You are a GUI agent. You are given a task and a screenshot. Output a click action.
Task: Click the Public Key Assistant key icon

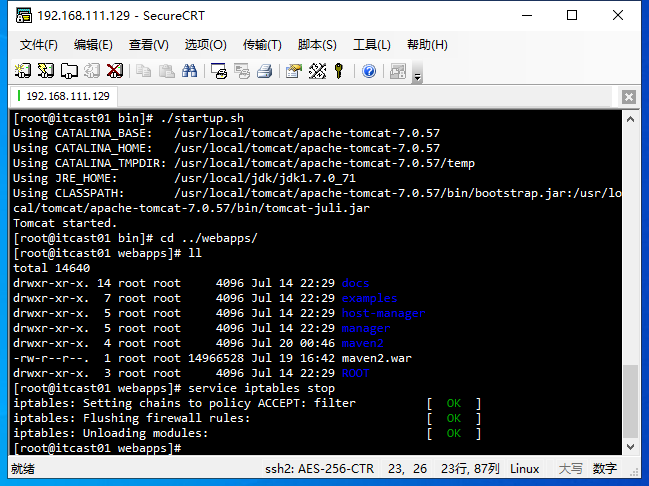point(339,71)
